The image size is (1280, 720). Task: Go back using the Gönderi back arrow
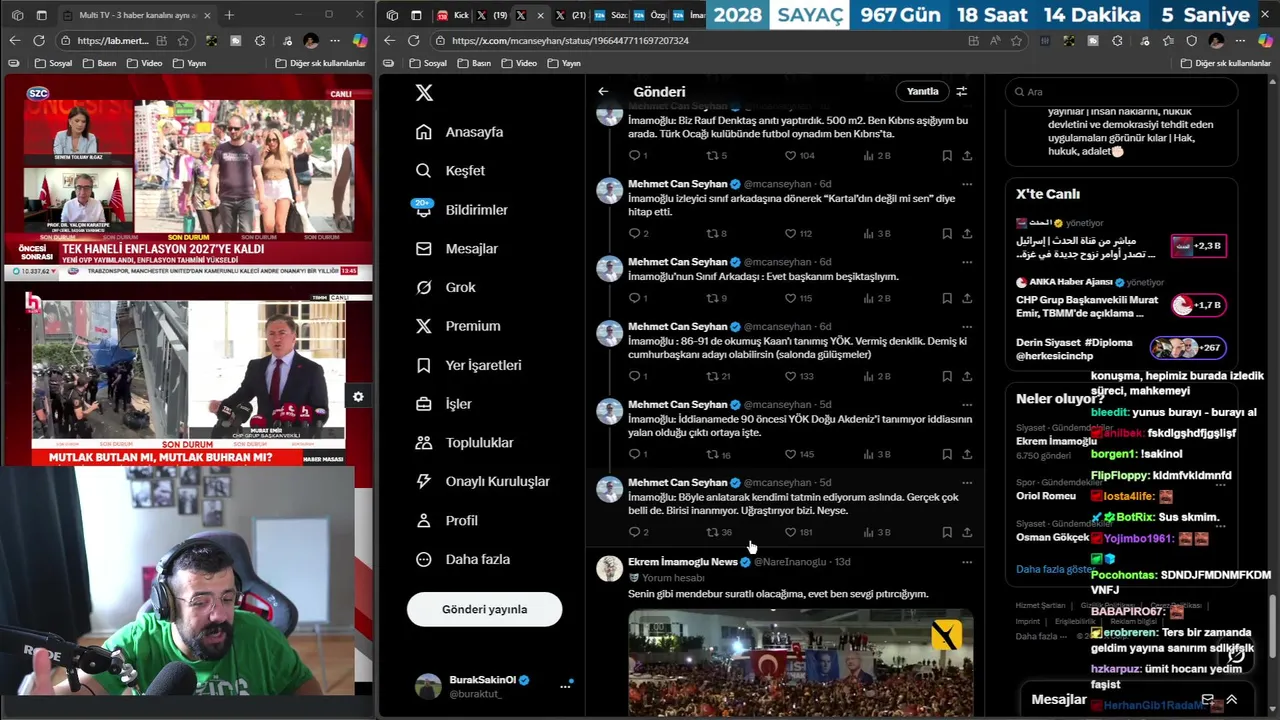pos(603,91)
